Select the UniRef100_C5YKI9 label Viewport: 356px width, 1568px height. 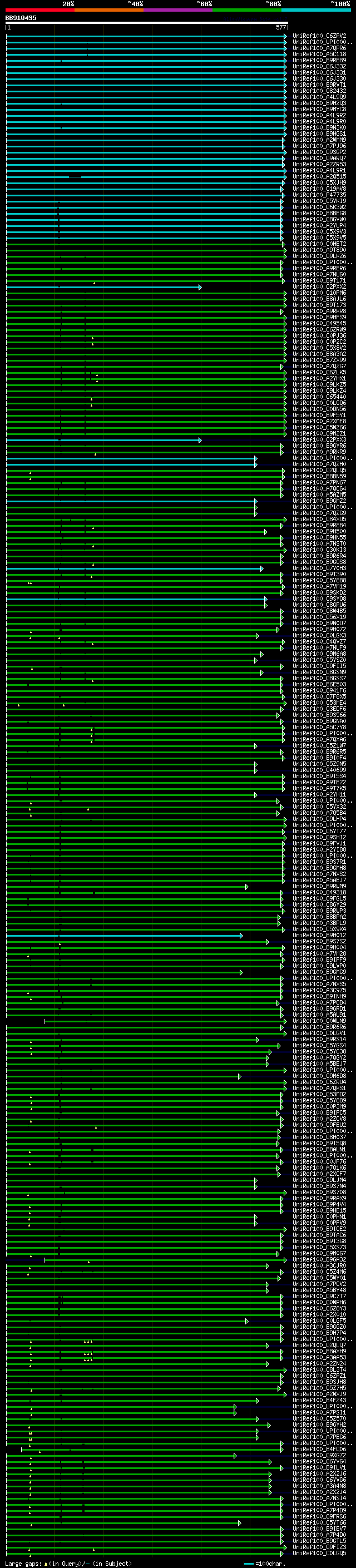coord(319,201)
